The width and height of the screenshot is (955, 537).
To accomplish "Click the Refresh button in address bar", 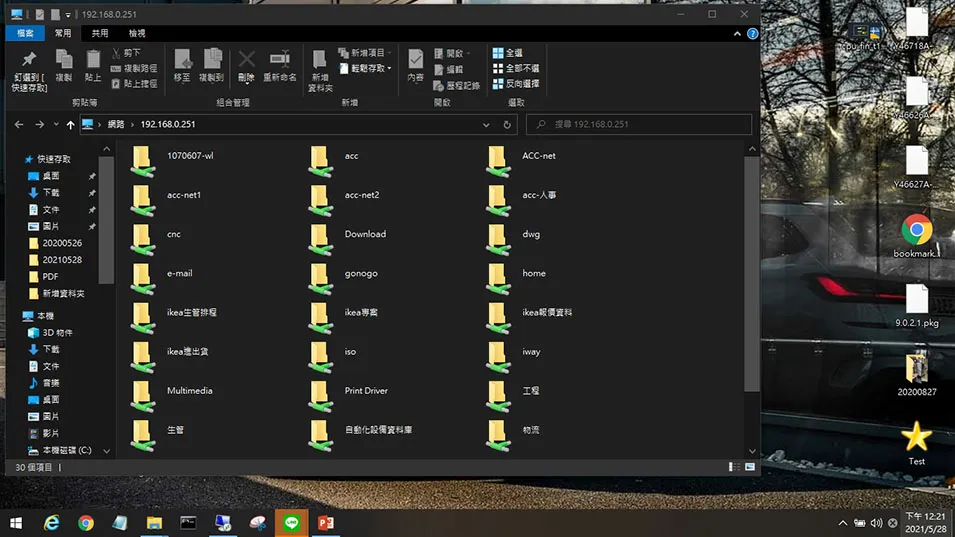I will pyautogui.click(x=507, y=124).
